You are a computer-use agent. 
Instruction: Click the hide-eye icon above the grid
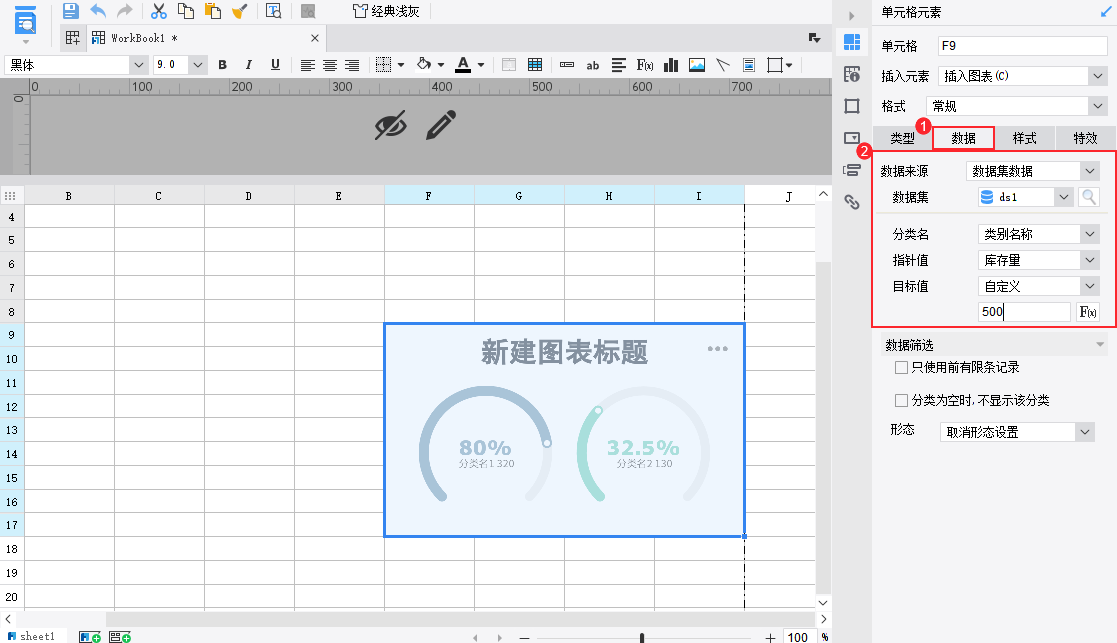(x=390, y=125)
